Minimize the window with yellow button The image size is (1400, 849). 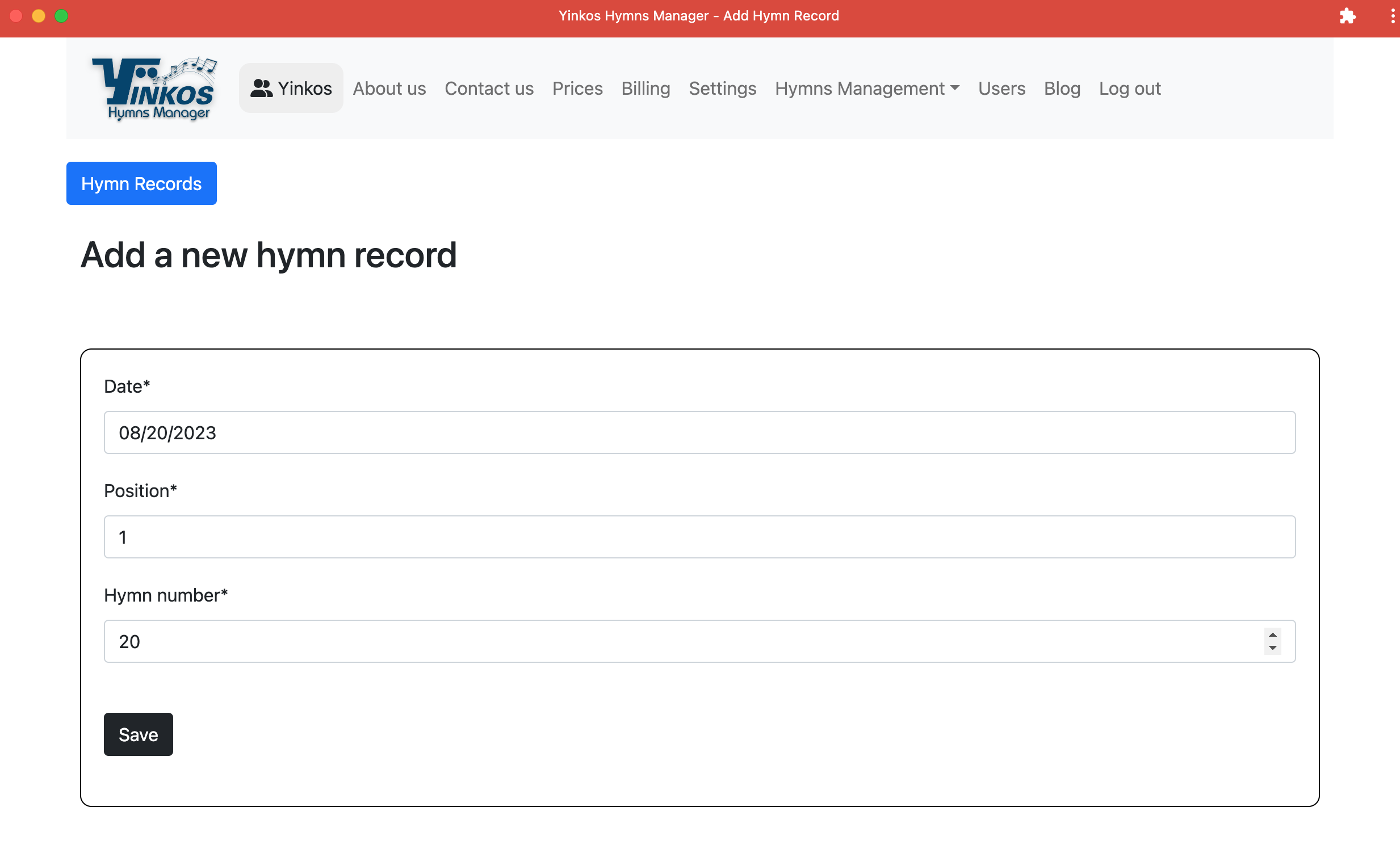coord(39,16)
